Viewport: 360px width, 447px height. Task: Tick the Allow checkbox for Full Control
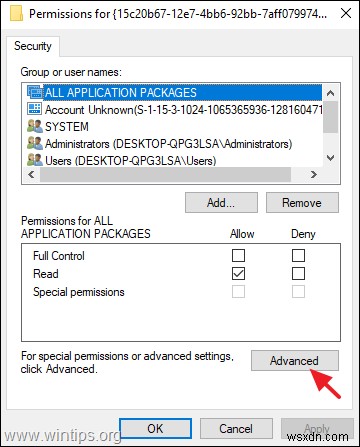click(x=238, y=256)
